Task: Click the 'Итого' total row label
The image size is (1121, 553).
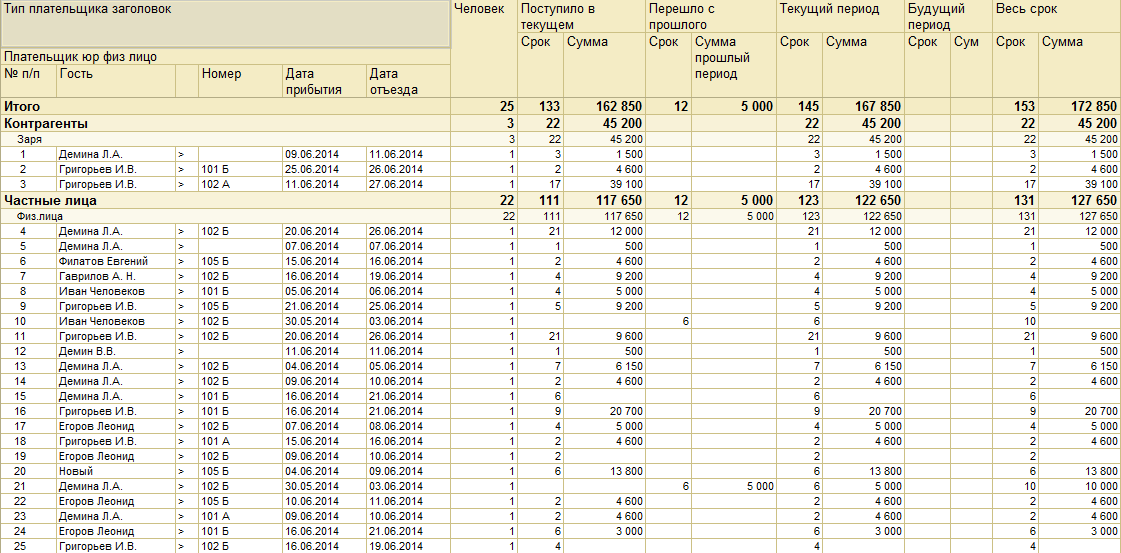Action: [20, 106]
